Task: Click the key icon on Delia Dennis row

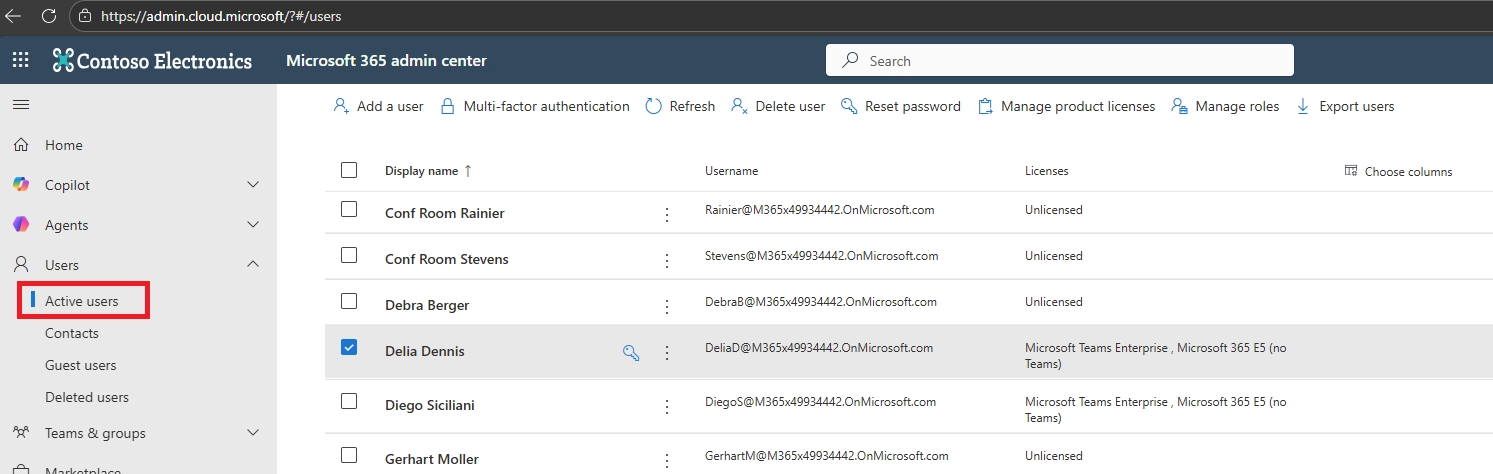Action: point(631,352)
